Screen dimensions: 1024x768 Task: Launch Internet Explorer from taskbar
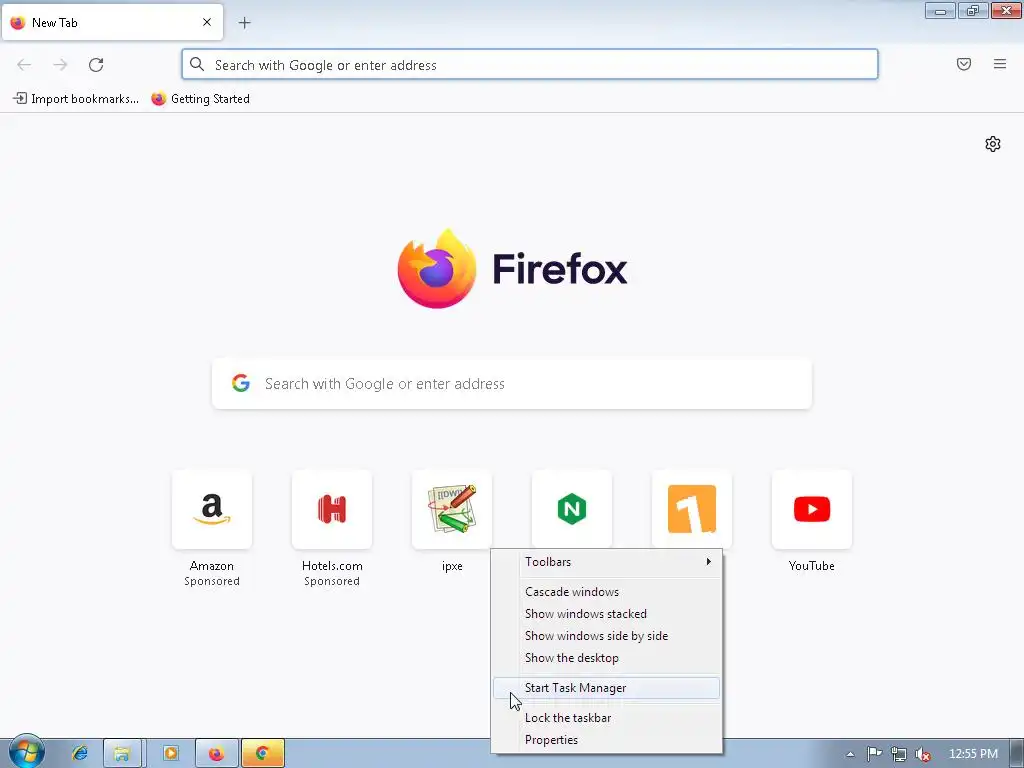click(x=80, y=753)
